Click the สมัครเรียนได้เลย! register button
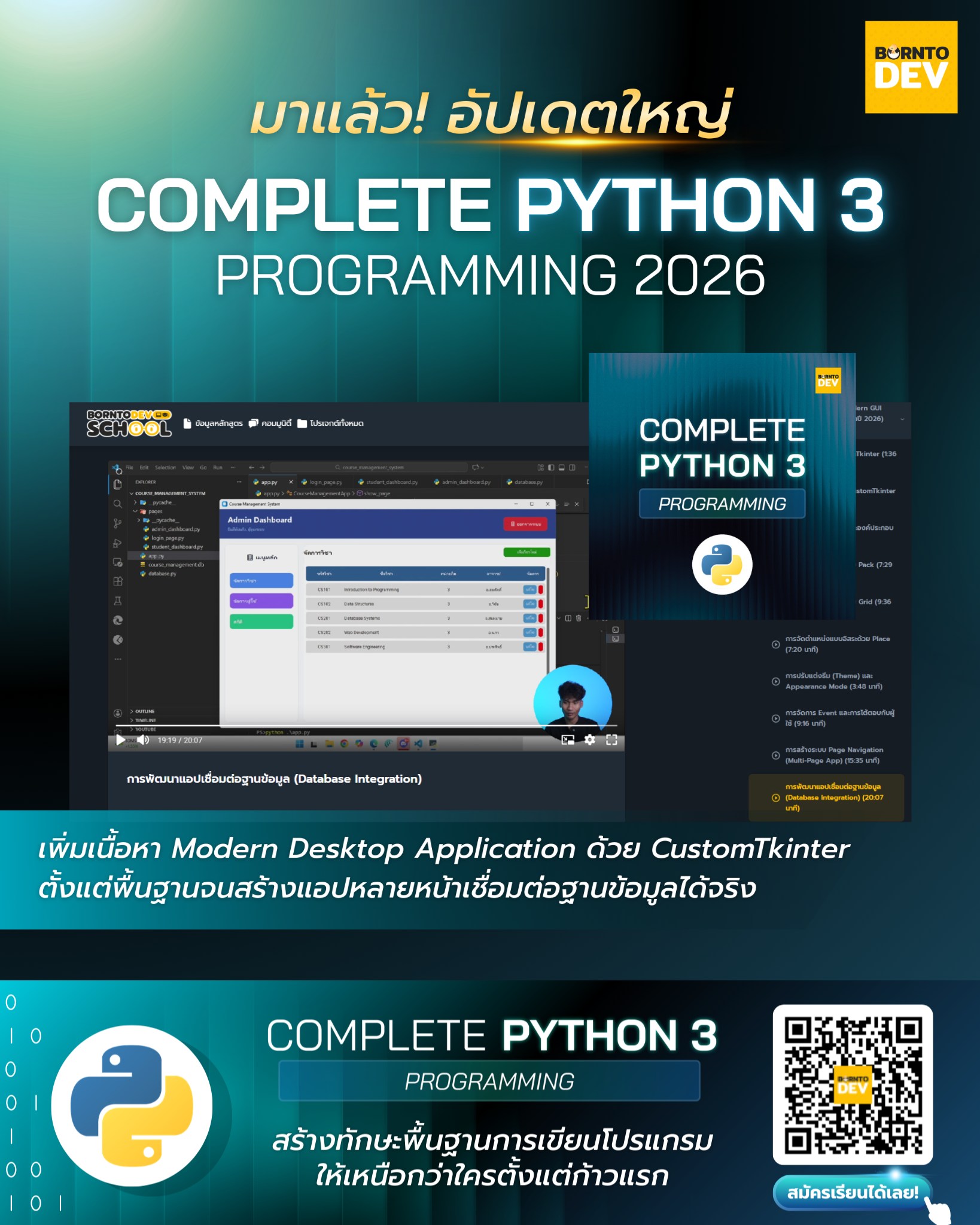This screenshot has height=1225, width=980. 853,1193
